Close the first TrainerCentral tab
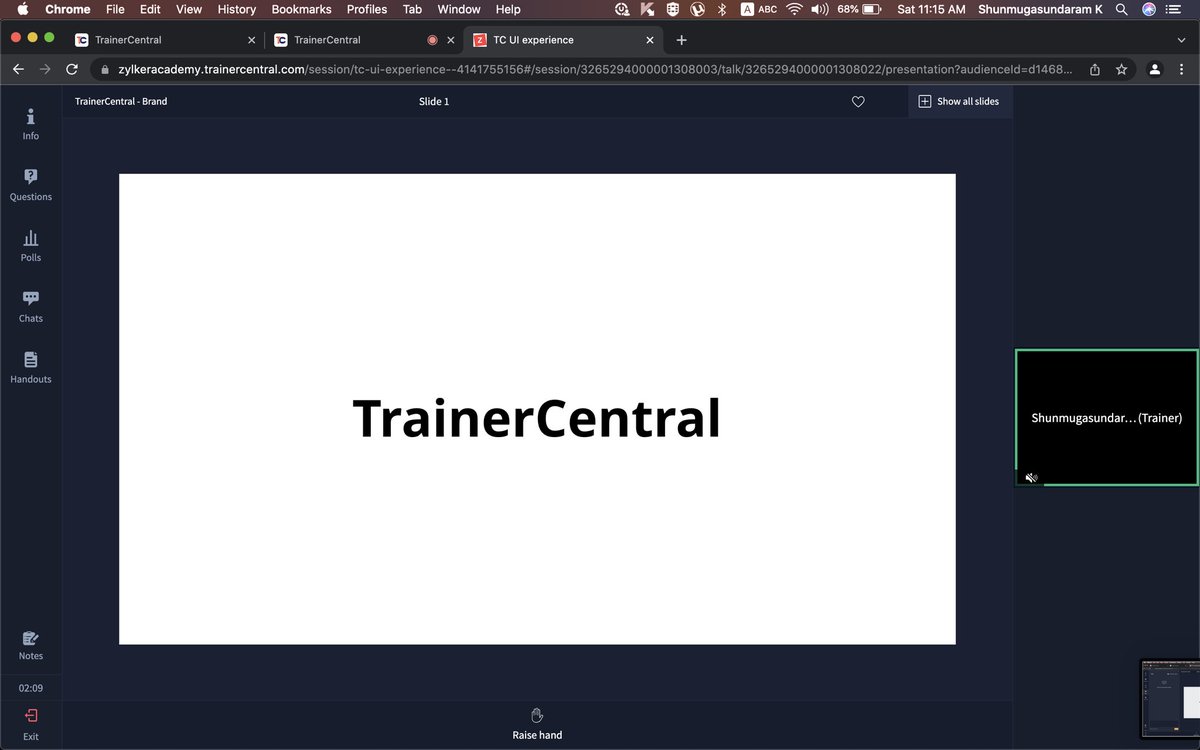 point(251,40)
